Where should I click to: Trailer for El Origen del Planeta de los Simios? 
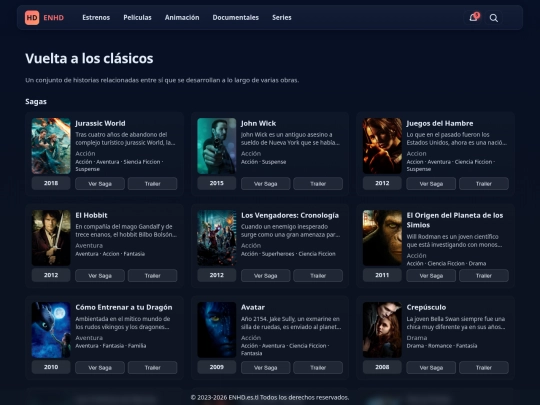click(x=484, y=276)
